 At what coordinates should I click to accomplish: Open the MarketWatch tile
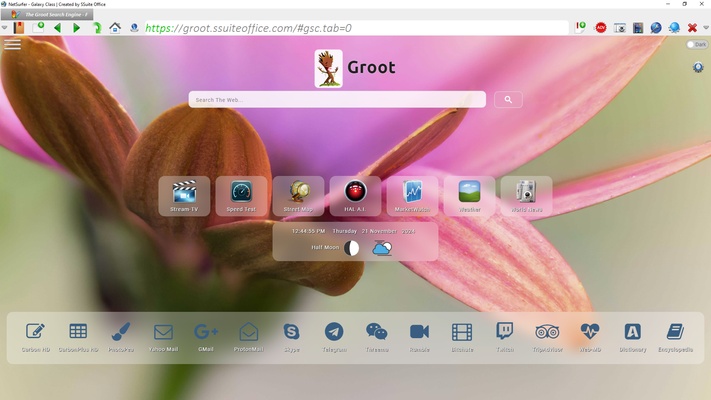tap(412, 196)
